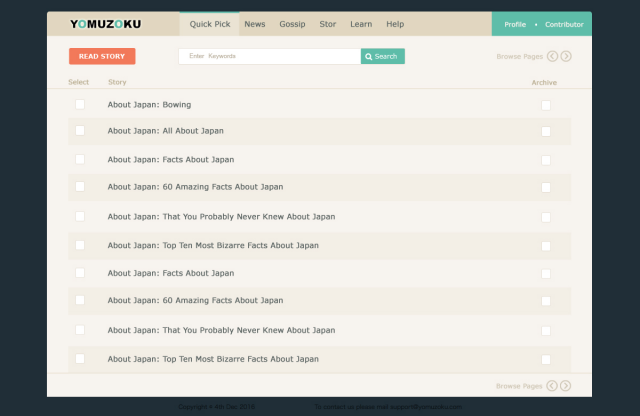Viewport: 640px width, 416px height.
Task: Go to next page using top Browse Pages arrow
Action: coord(566,56)
